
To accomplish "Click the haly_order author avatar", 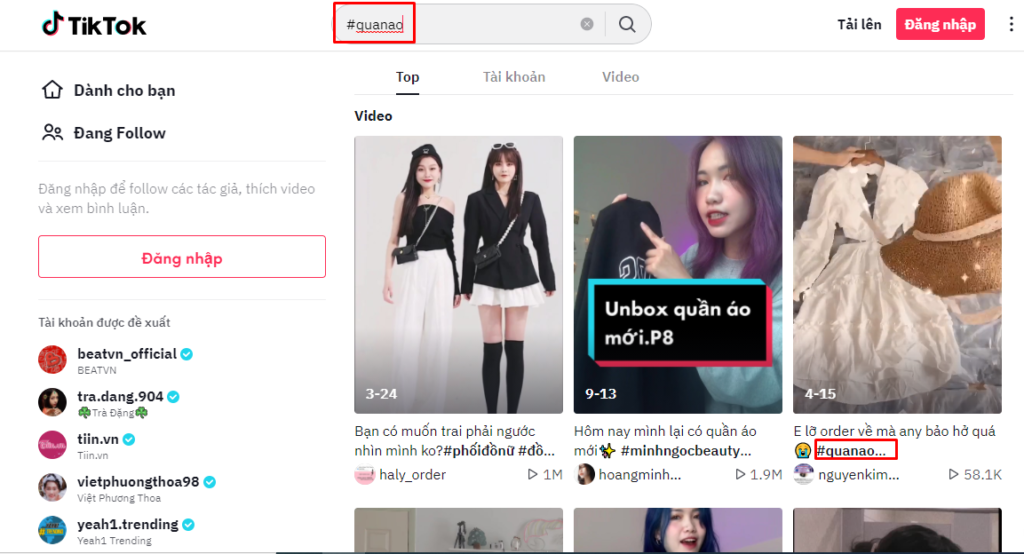I will [364, 474].
